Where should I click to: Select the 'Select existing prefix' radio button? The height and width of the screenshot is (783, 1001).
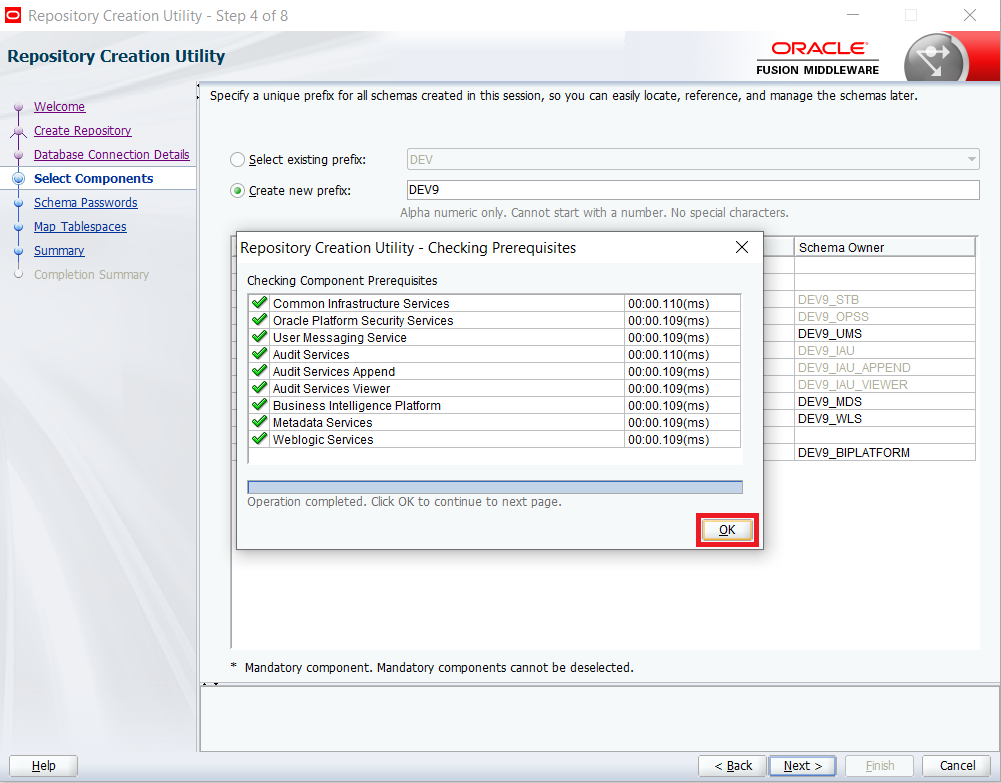[237, 160]
